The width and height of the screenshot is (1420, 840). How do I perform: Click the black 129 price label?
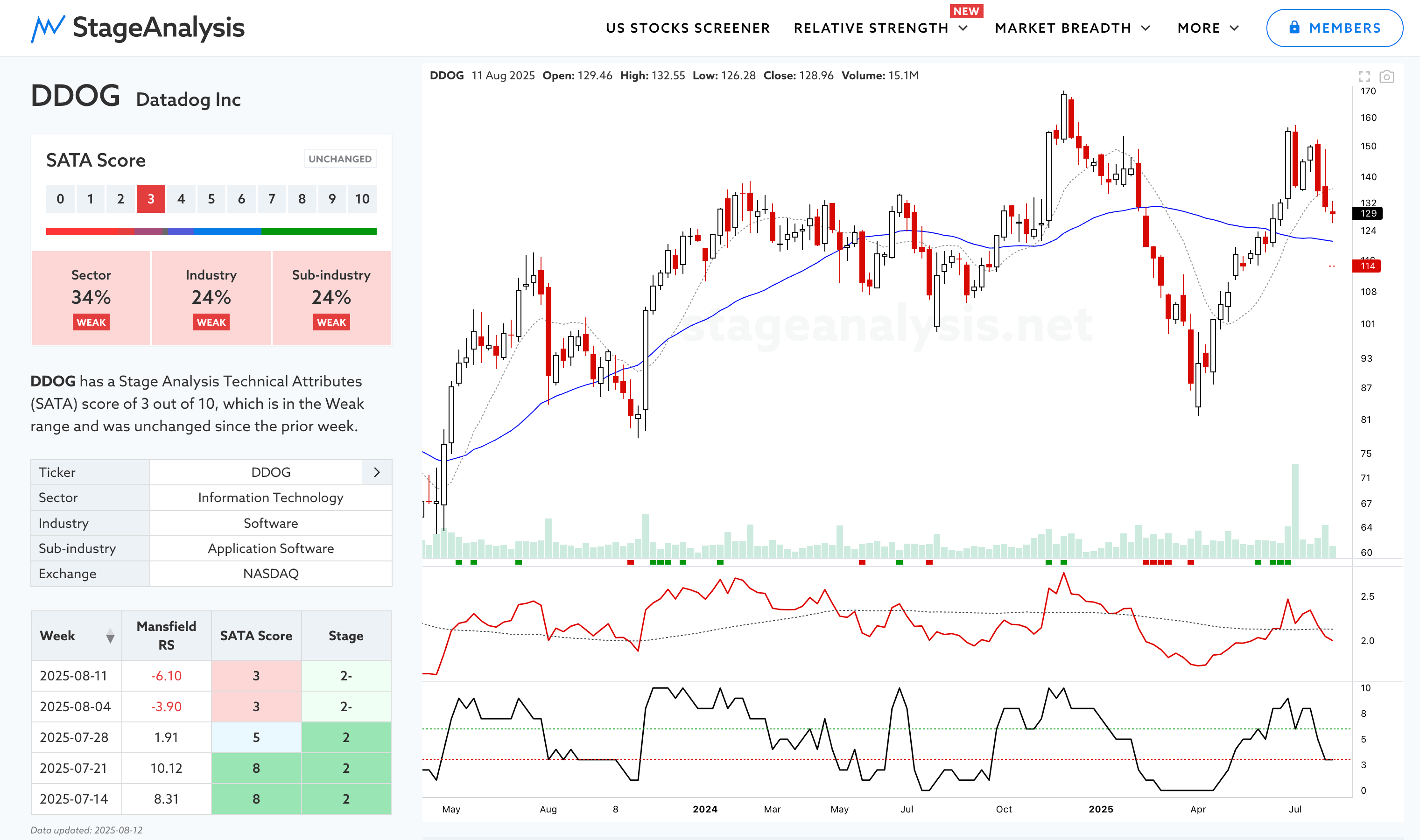point(1367,213)
